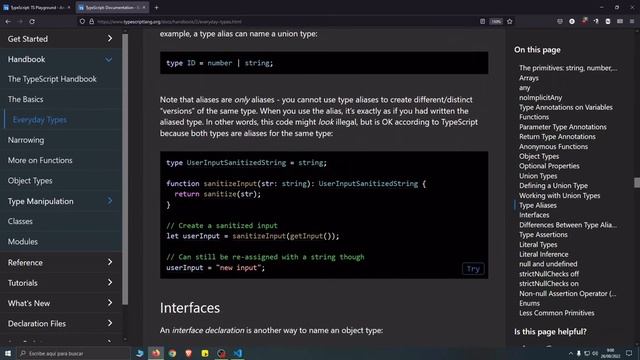Click the address bar URL field
This screenshot has width=640, height=360.
point(286,21)
